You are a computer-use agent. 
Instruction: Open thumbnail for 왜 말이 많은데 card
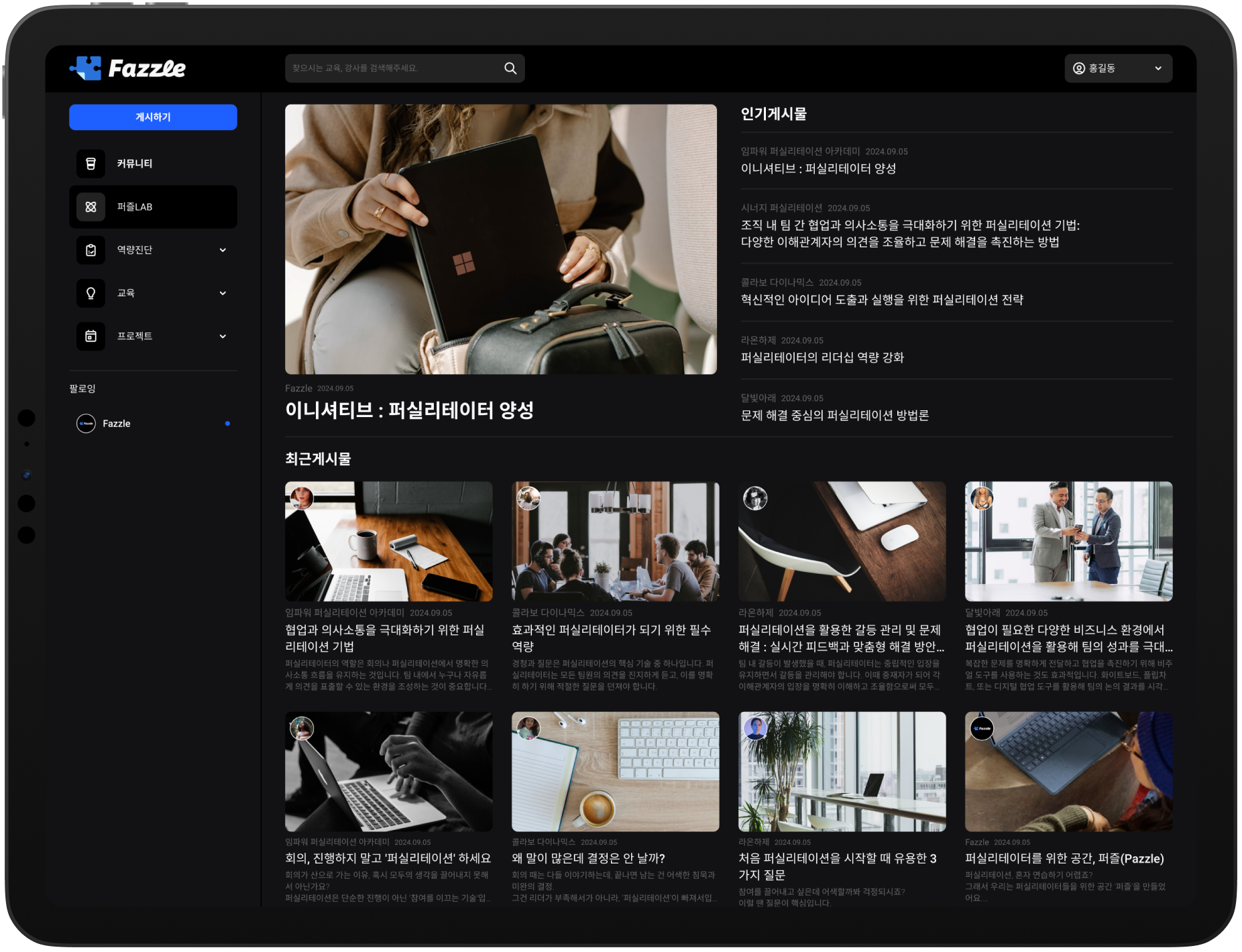coord(616,772)
